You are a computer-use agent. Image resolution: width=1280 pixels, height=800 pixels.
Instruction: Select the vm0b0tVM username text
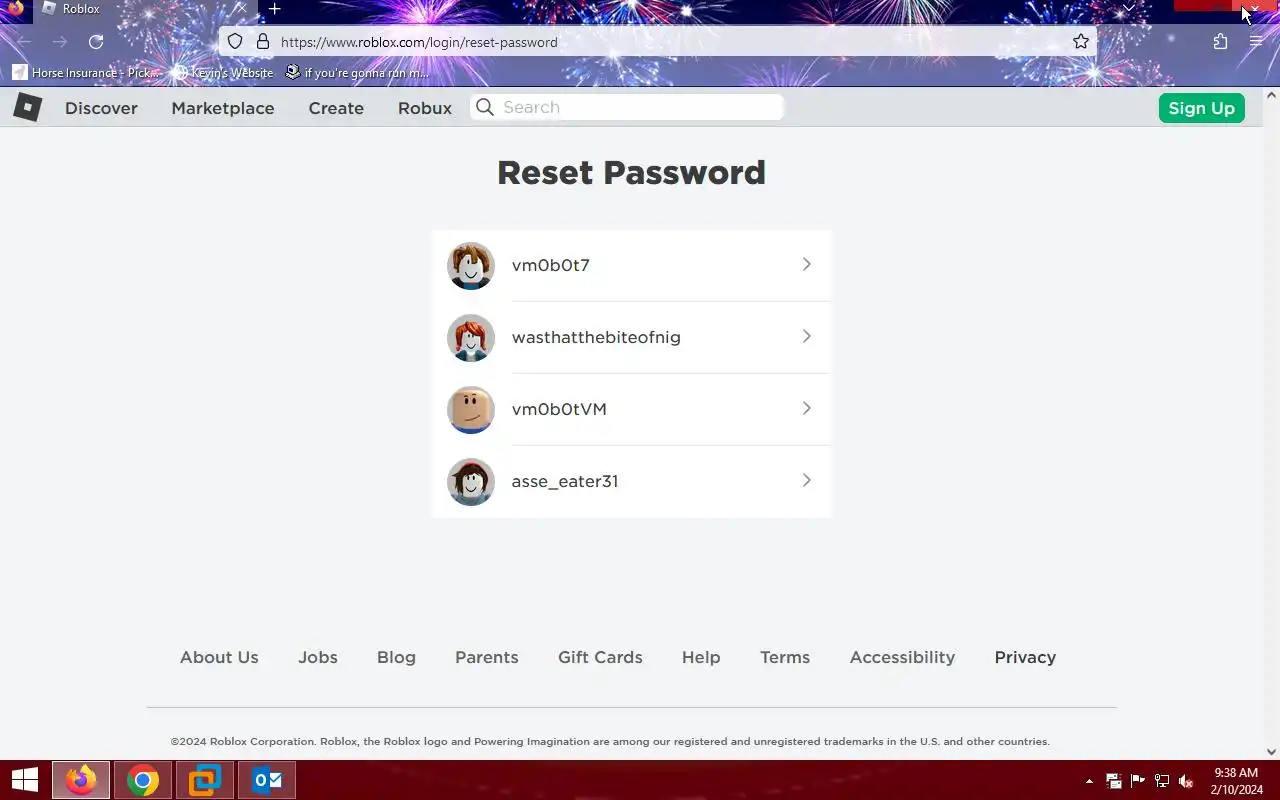click(x=559, y=409)
